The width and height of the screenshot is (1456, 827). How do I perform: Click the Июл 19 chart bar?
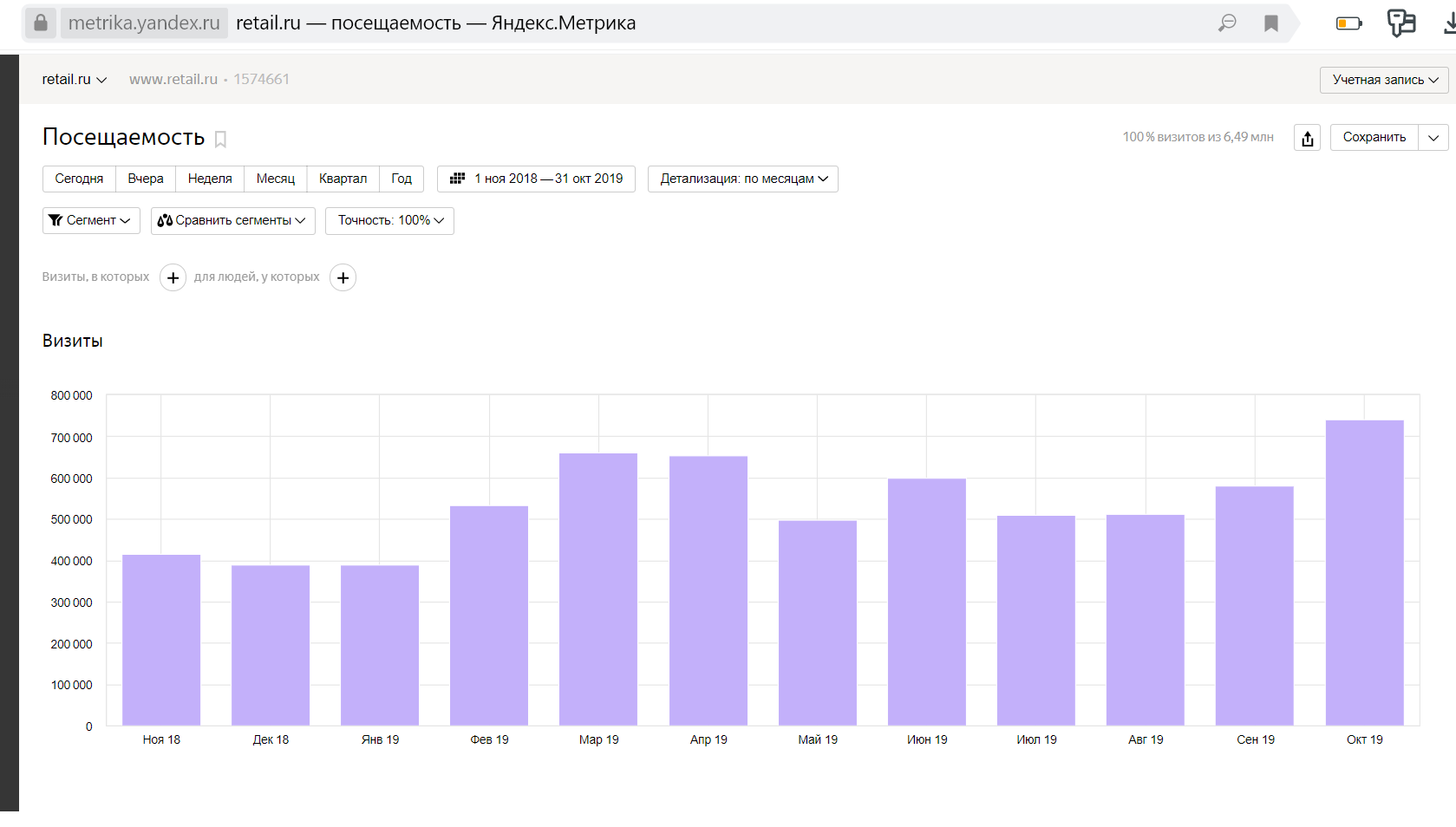click(1036, 621)
